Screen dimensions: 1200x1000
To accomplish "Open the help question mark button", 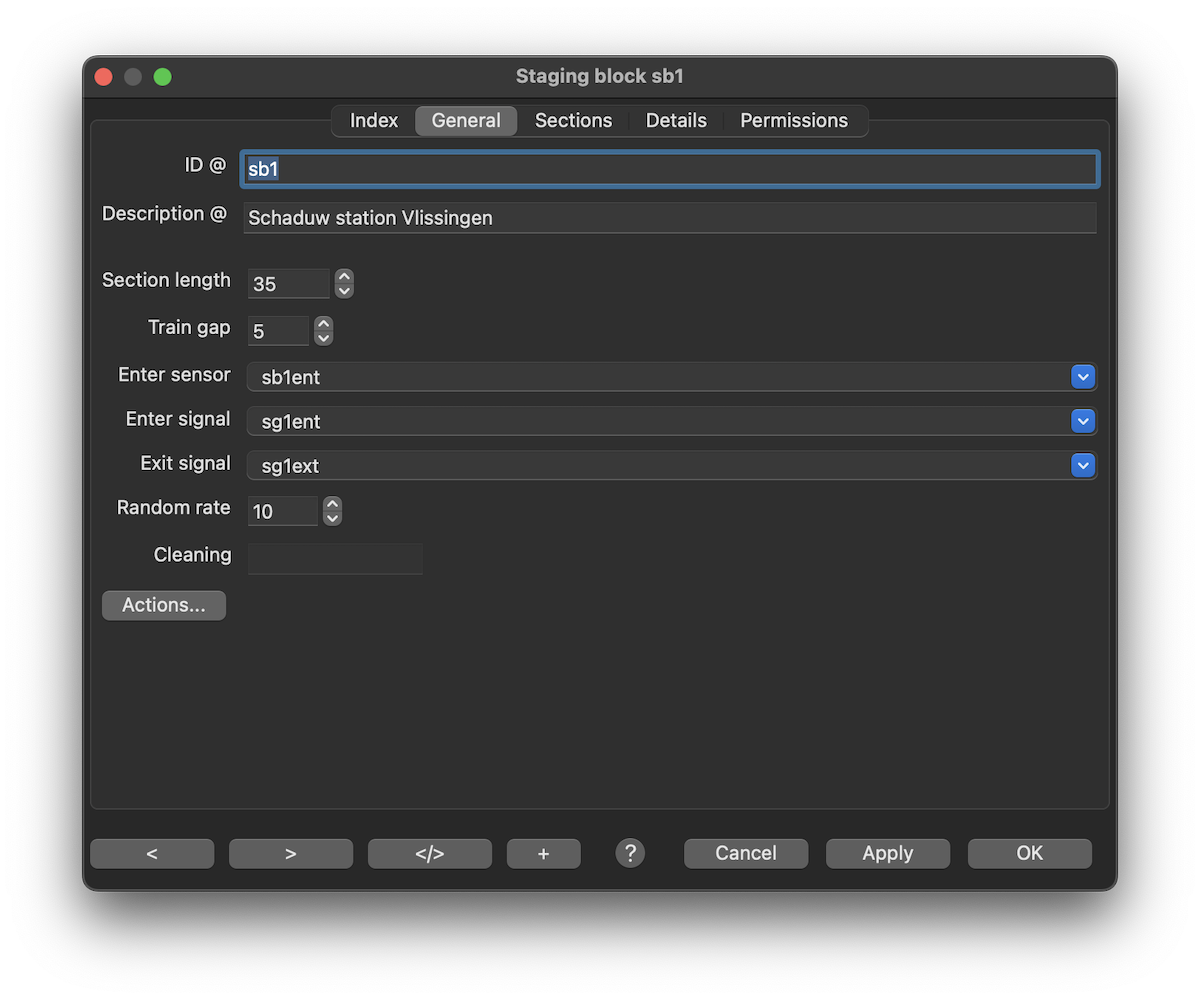I will [630, 853].
